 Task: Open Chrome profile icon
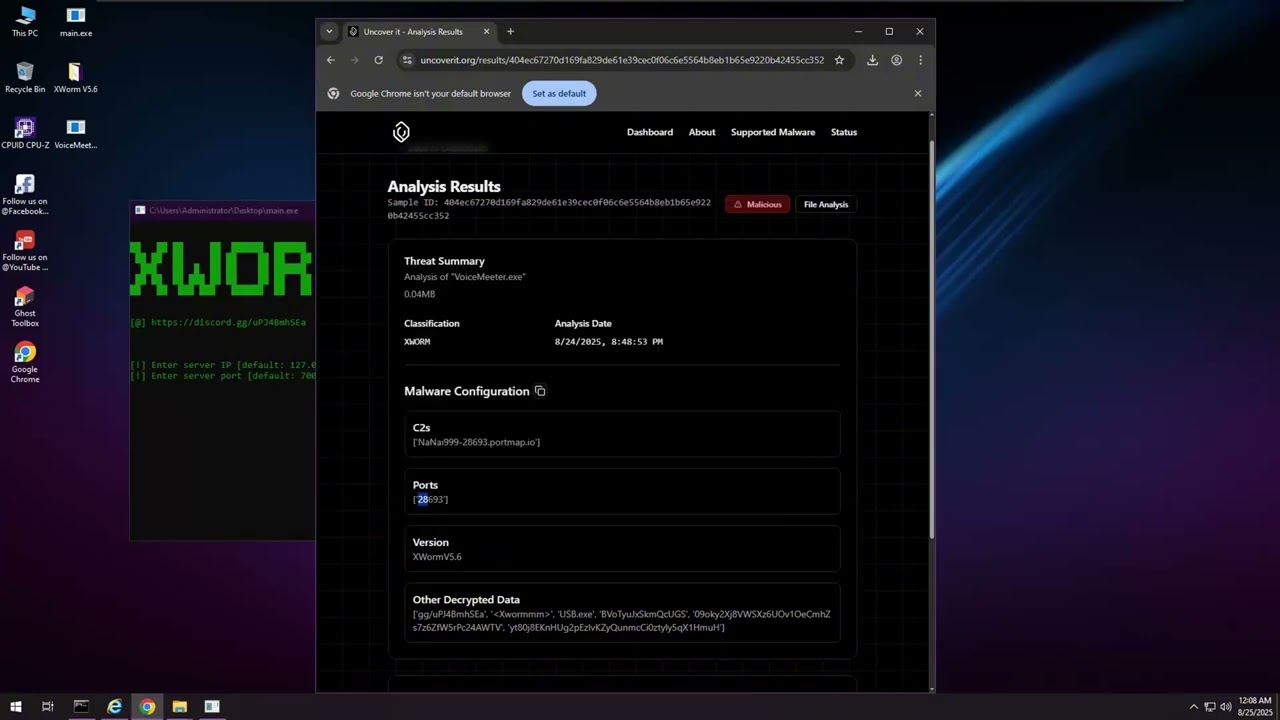tap(896, 60)
